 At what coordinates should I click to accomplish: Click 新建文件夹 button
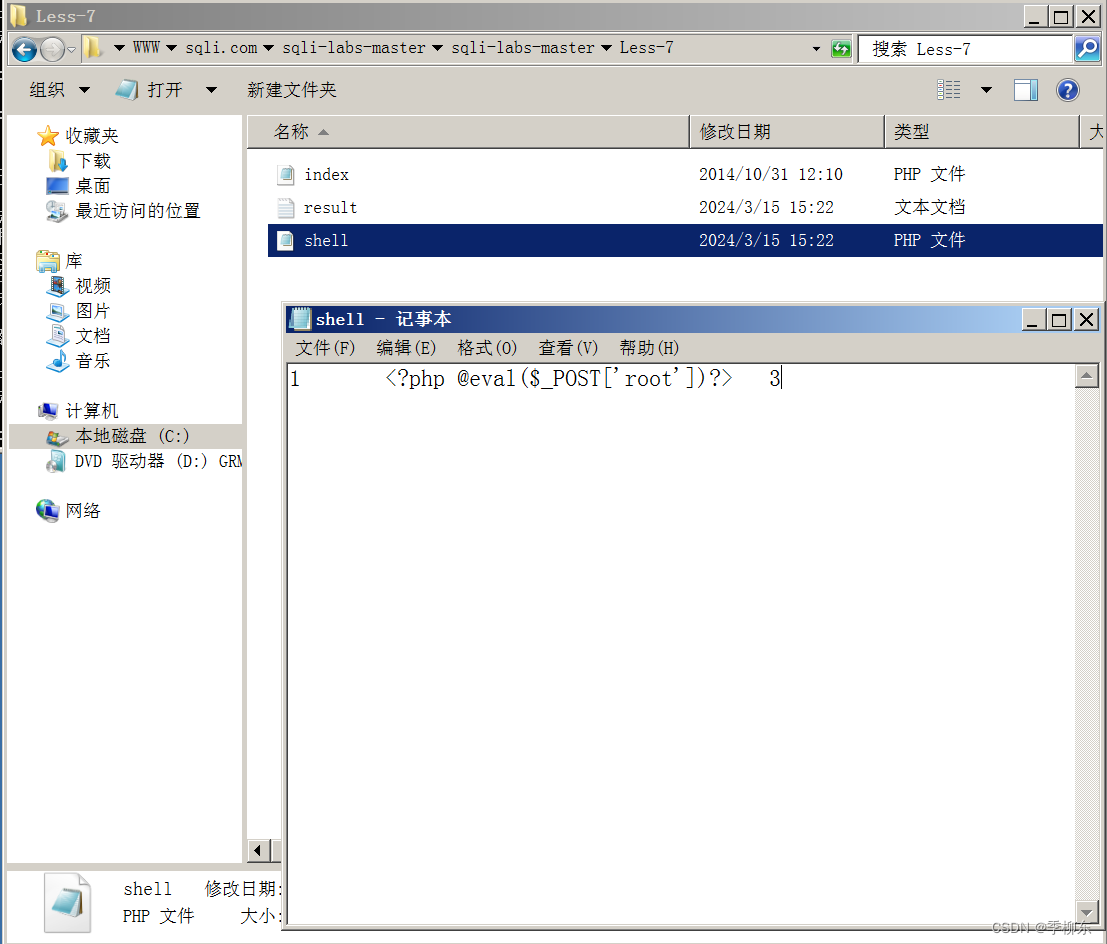[x=292, y=90]
